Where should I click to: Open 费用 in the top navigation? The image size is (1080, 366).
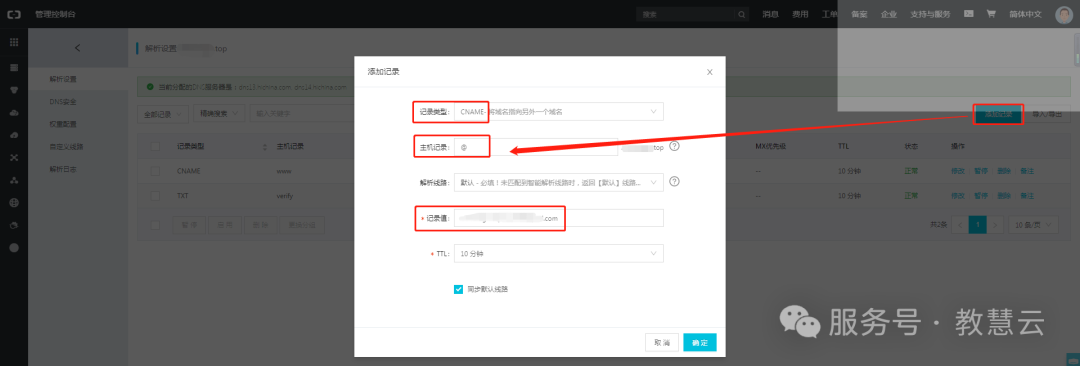coord(800,14)
